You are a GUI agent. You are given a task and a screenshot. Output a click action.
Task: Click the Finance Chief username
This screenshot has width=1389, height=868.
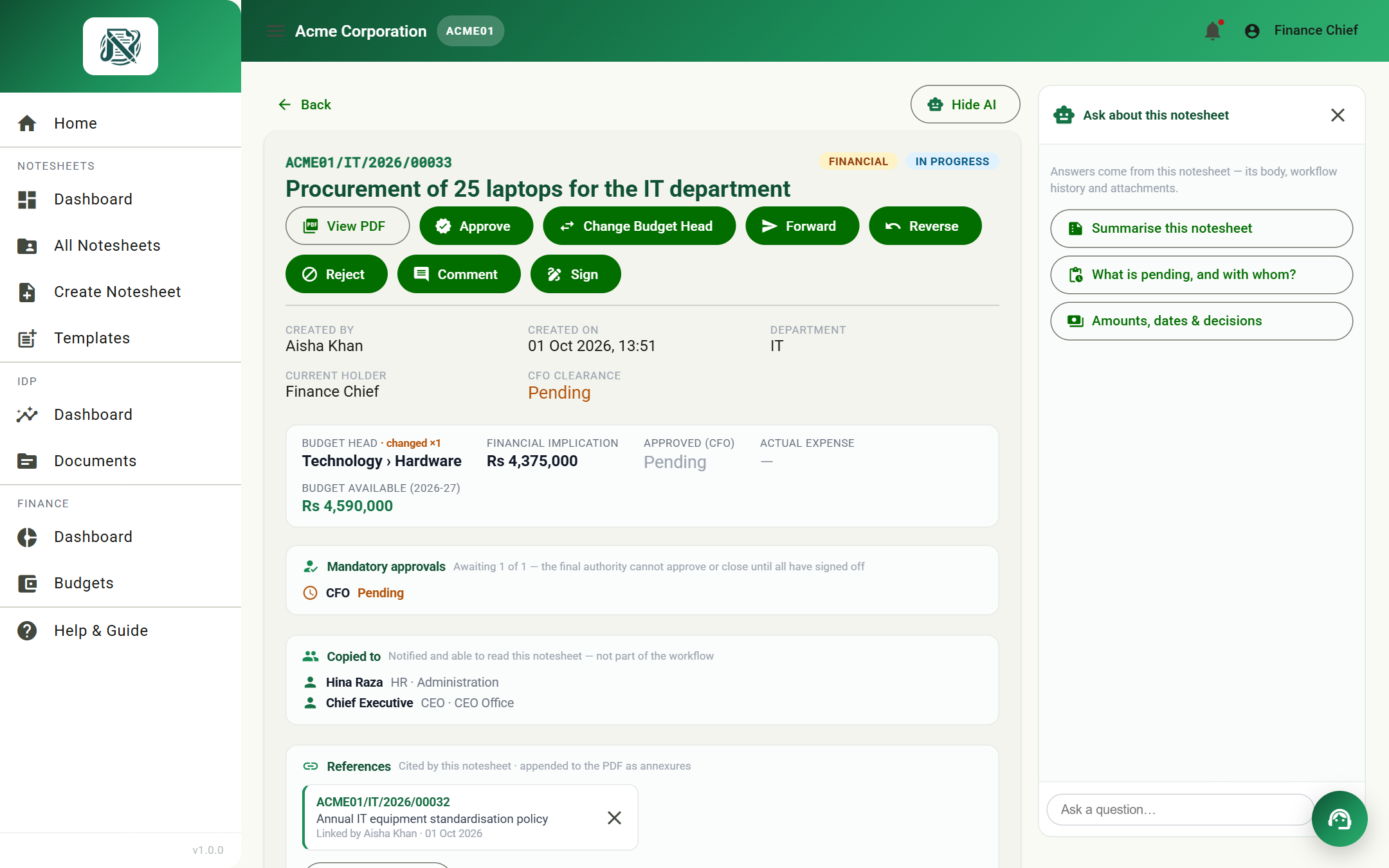[x=1316, y=30]
